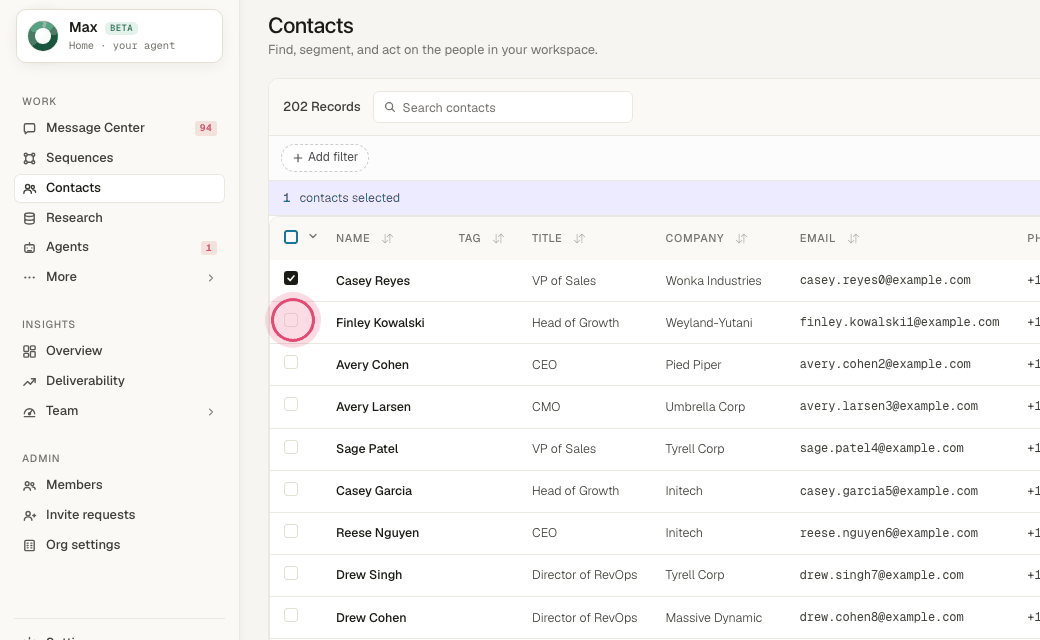Check the Casey Garcia row checkbox
This screenshot has height=640, width=1040.
pyautogui.click(x=291, y=489)
